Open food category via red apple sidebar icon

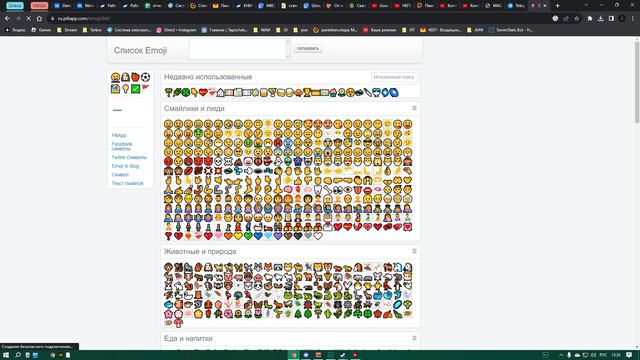click(136, 77)
